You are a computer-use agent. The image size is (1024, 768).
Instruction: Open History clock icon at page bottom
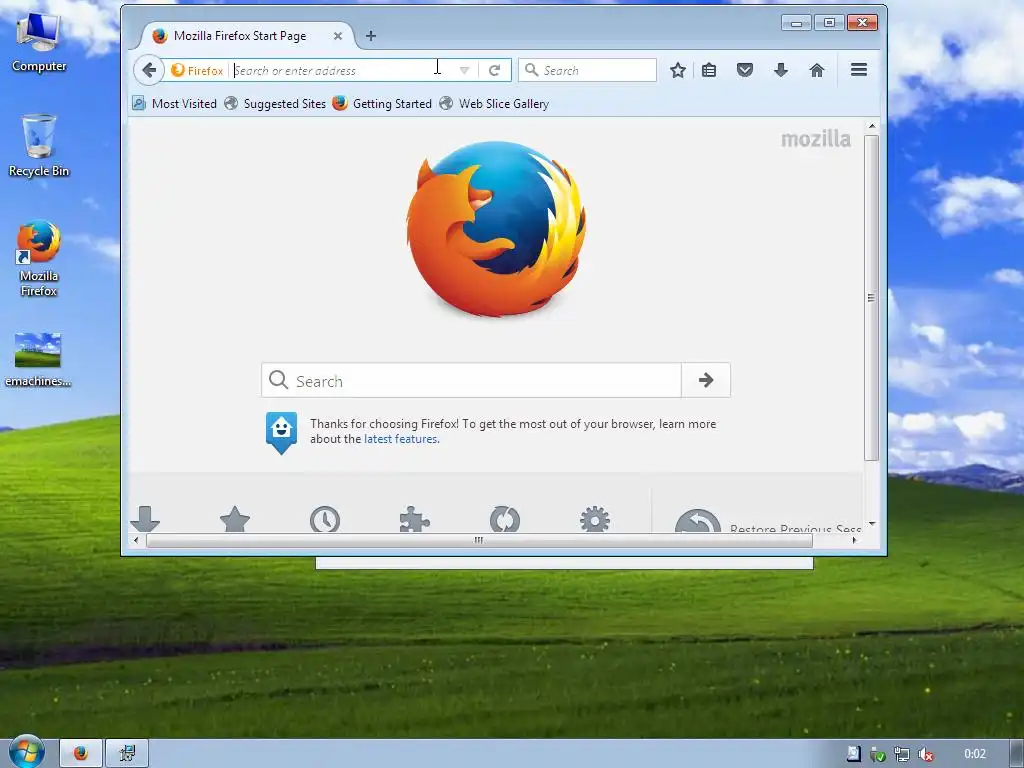(x=325, y=519)
